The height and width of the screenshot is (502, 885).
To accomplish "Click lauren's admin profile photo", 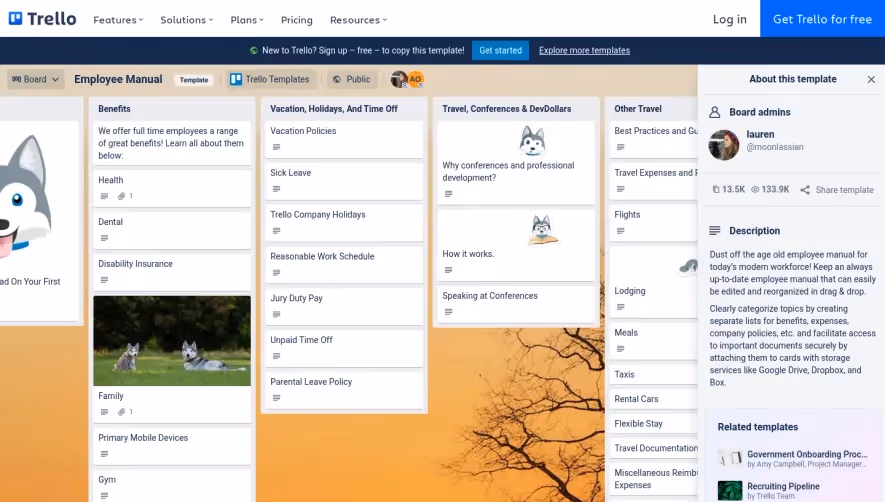I will (x=724, y=145).
